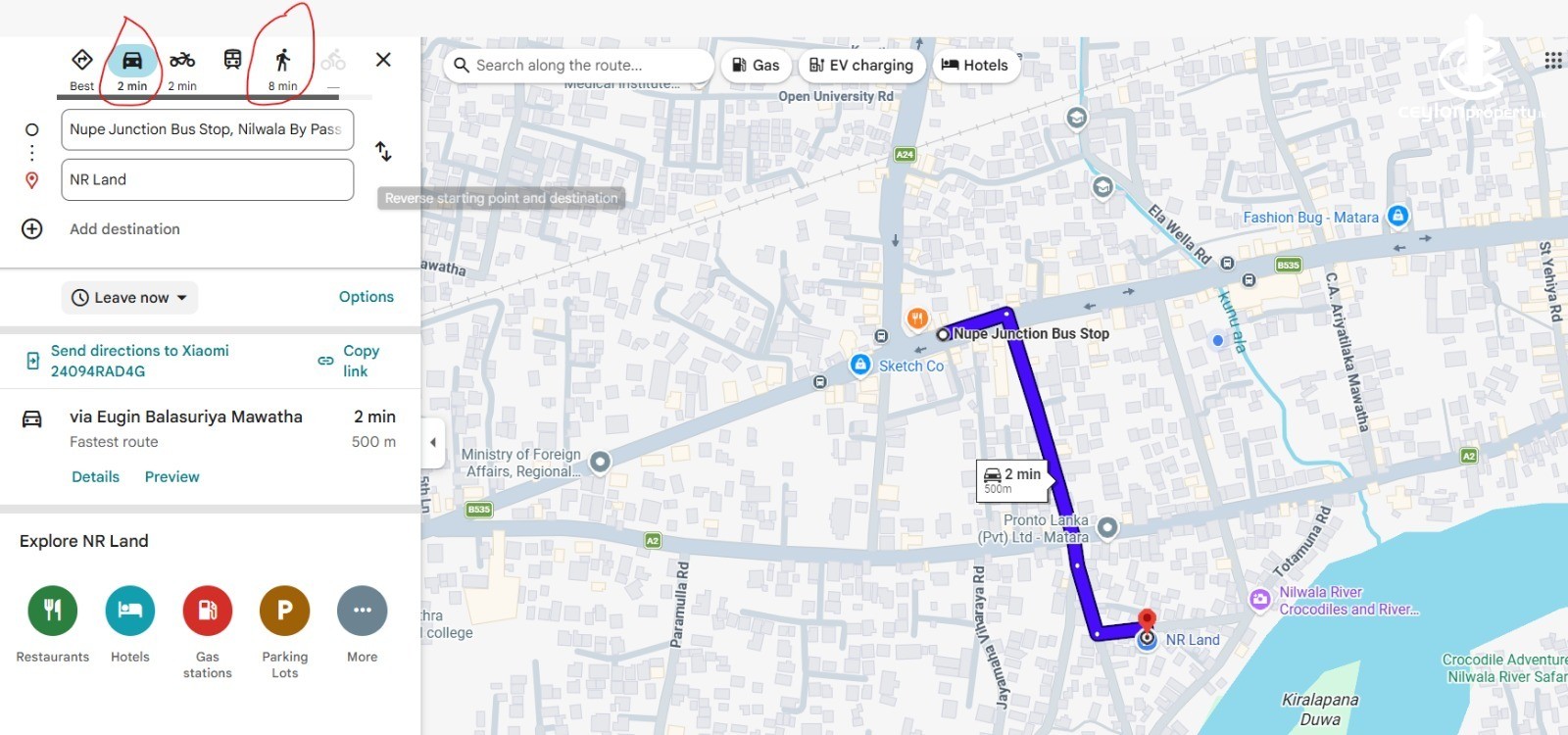Explore Restaurants near NR Land
This screenshot has height=735, width=1568.
(53, 624)
